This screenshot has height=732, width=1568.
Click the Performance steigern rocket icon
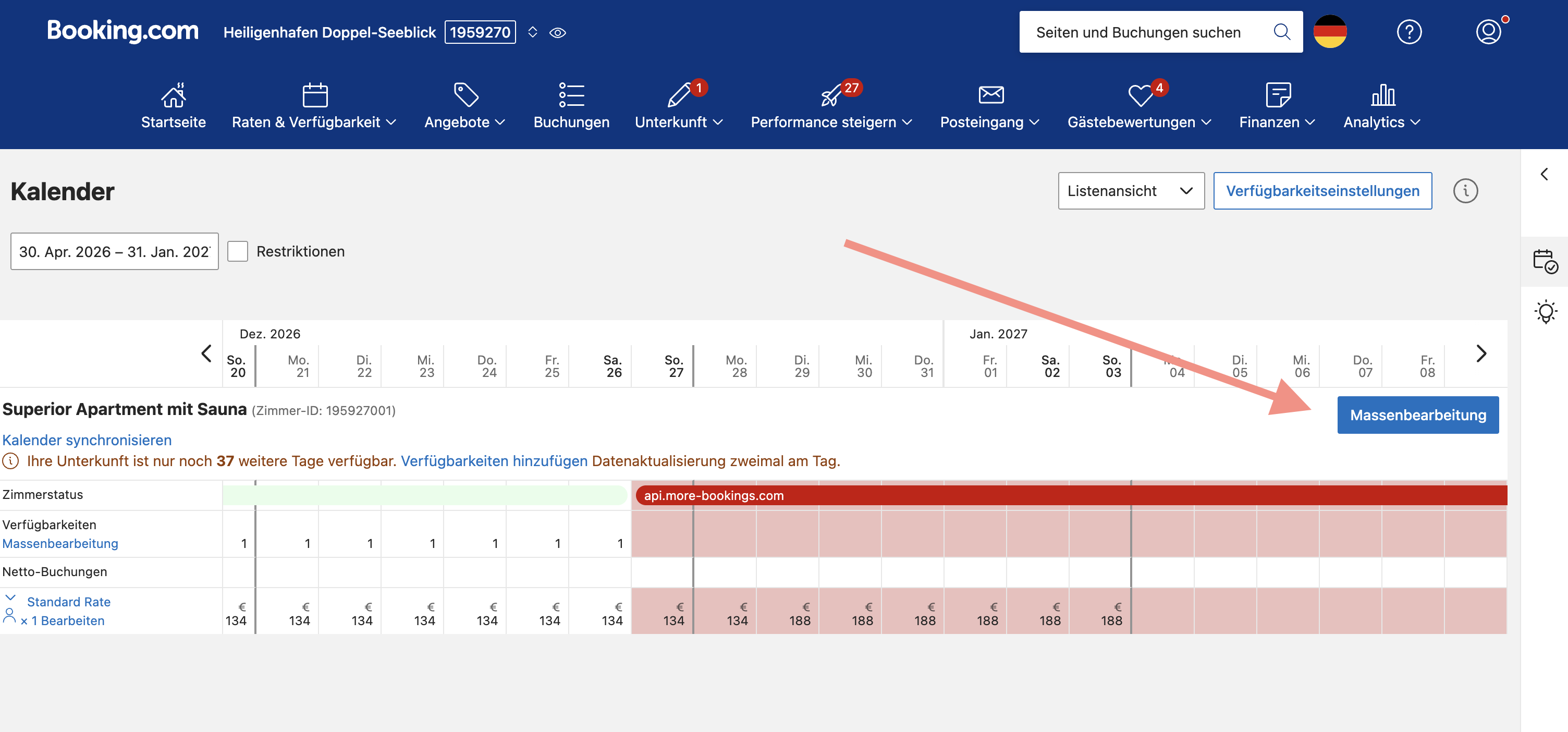coord(831,94)
